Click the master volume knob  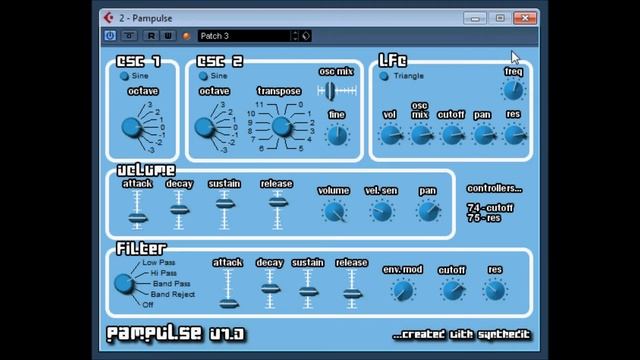pos(334,212)
